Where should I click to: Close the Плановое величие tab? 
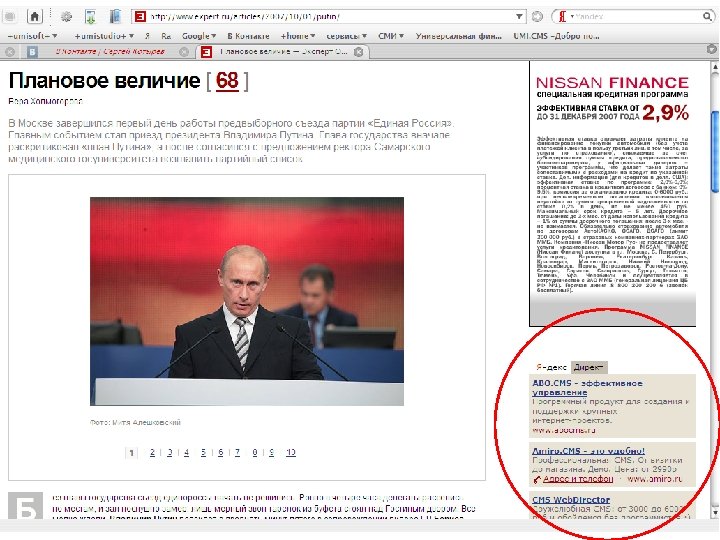(359, 52)
